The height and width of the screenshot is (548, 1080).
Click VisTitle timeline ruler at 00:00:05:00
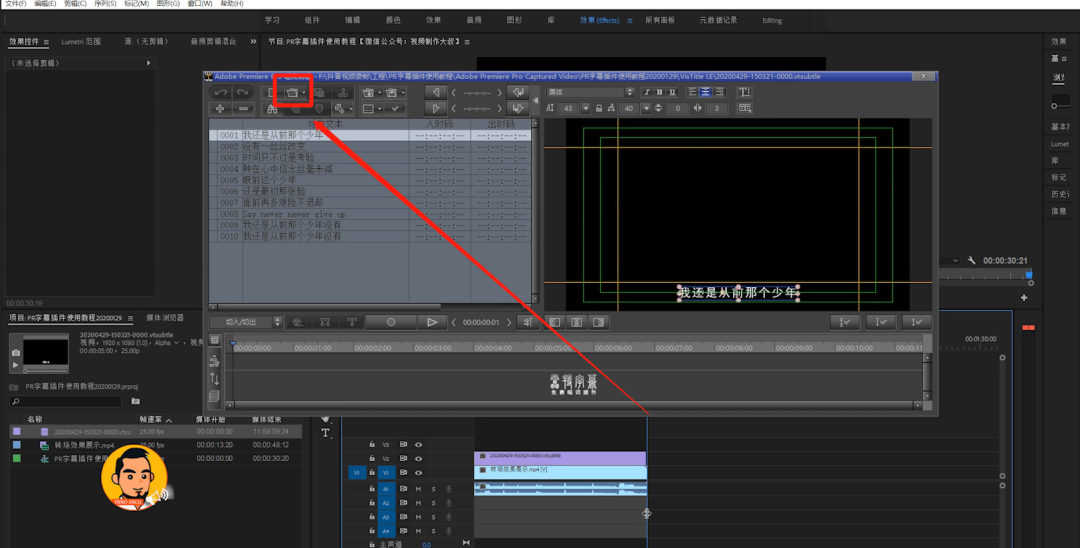(x=553, y=348)
